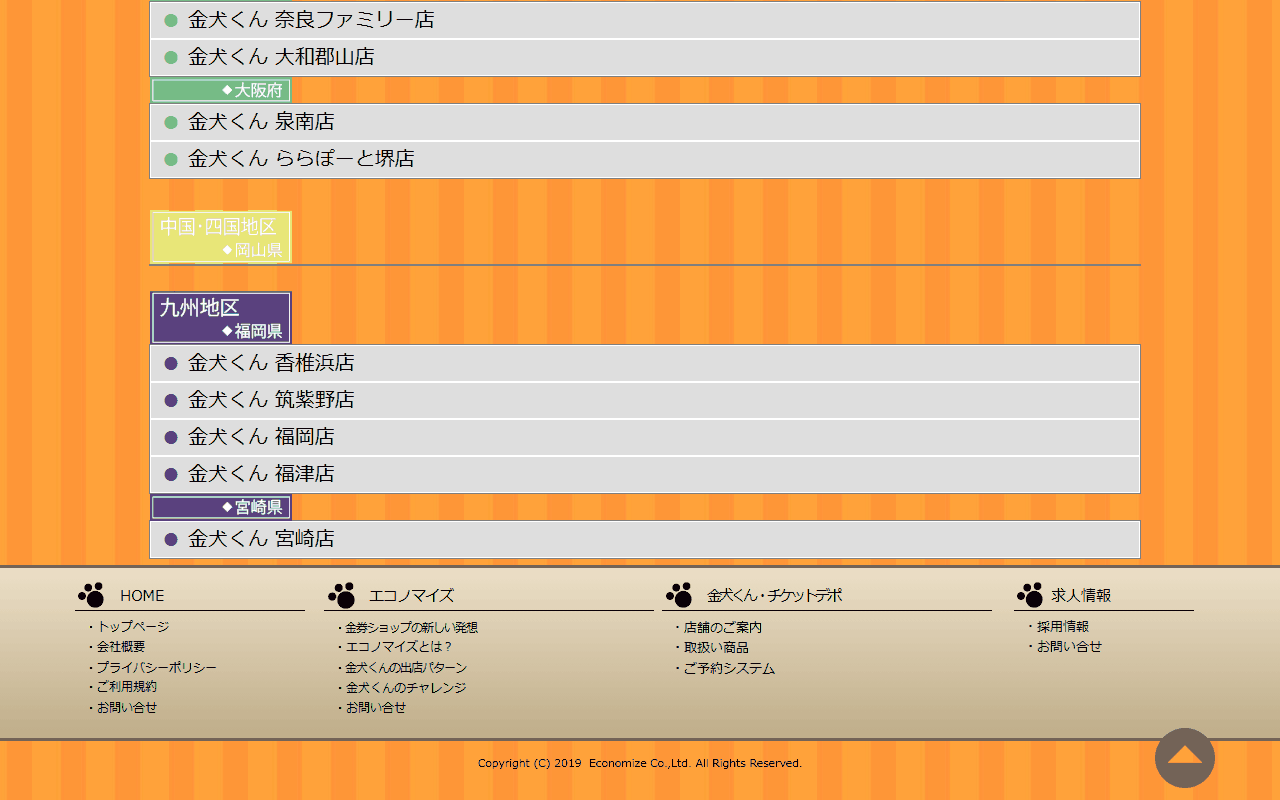
Task: Open the 金犬くん 大和郡山店 store row
Action: tap(645, 57)
